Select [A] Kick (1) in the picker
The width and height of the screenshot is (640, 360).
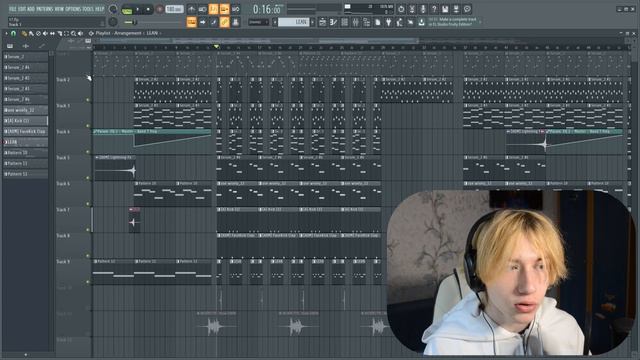25,121
